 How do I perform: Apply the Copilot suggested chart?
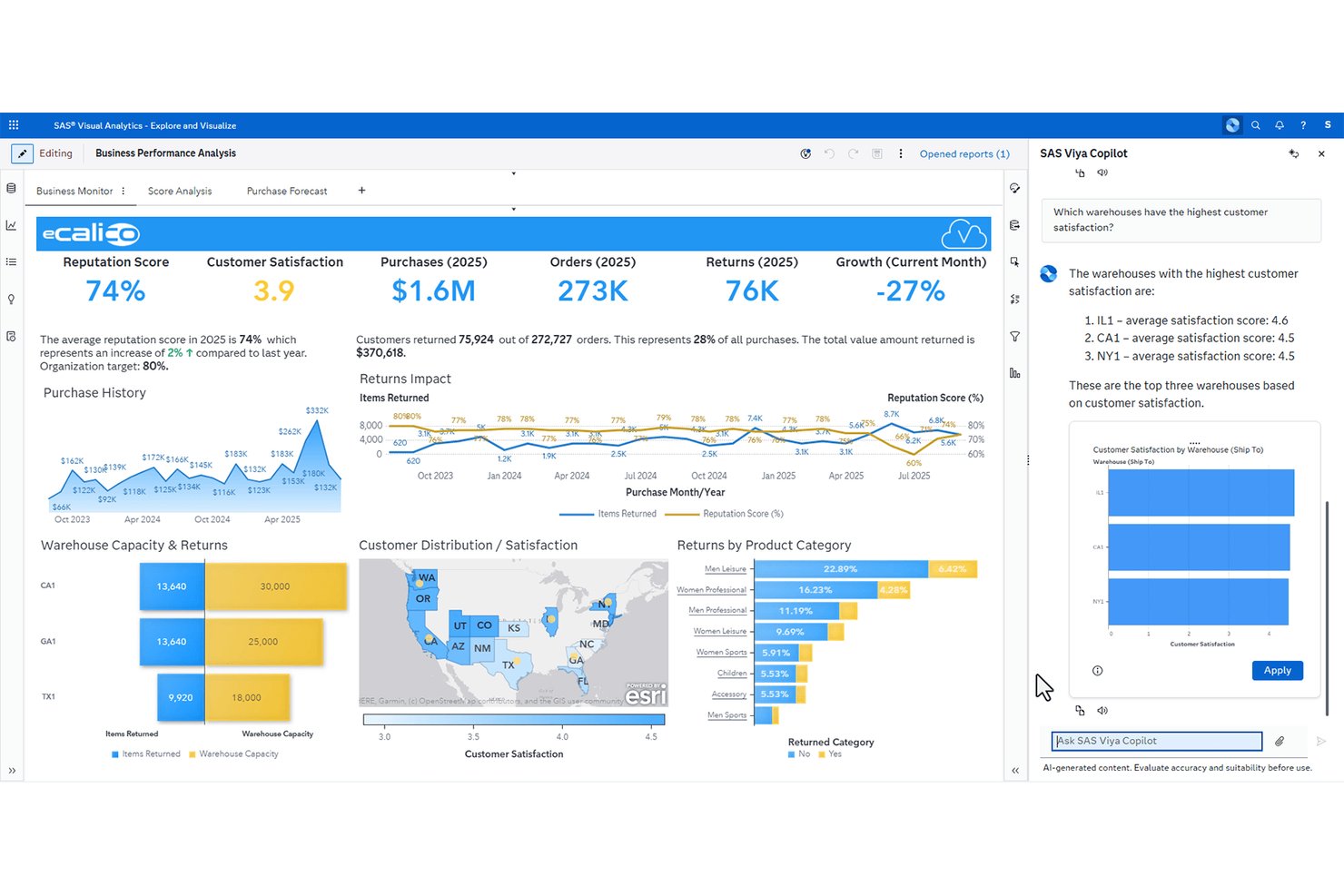click(1277, 671)
